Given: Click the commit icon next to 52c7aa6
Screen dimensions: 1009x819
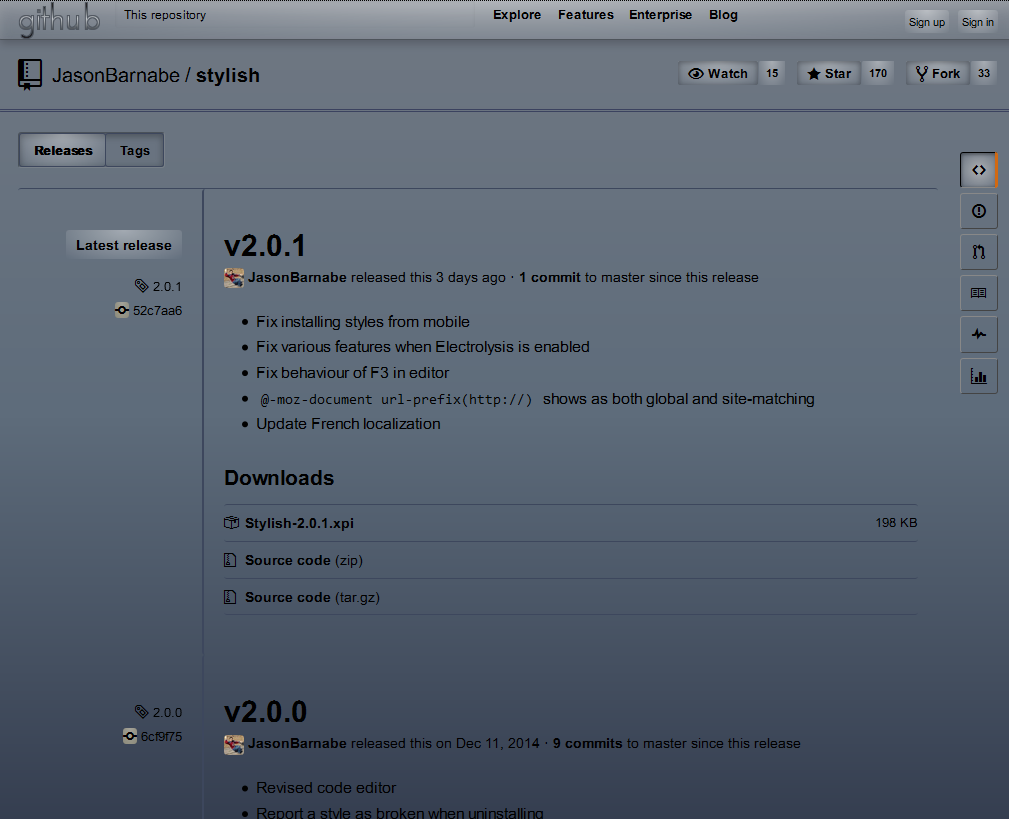Looking at the screenshot, I should [x=122, y=310].
